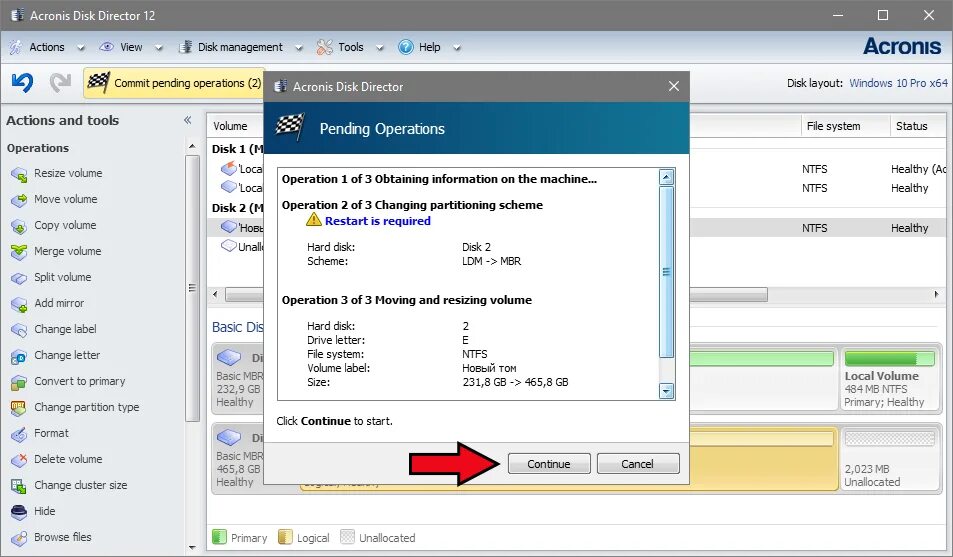Open the Actions menu
The height and width of the screenshot is (557, 953).
47,47
